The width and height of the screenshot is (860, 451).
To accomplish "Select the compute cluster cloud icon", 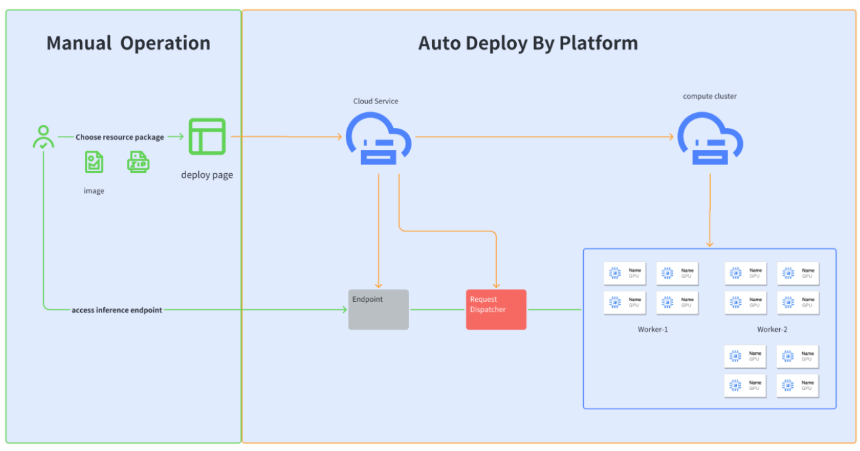I will point(710,138).
